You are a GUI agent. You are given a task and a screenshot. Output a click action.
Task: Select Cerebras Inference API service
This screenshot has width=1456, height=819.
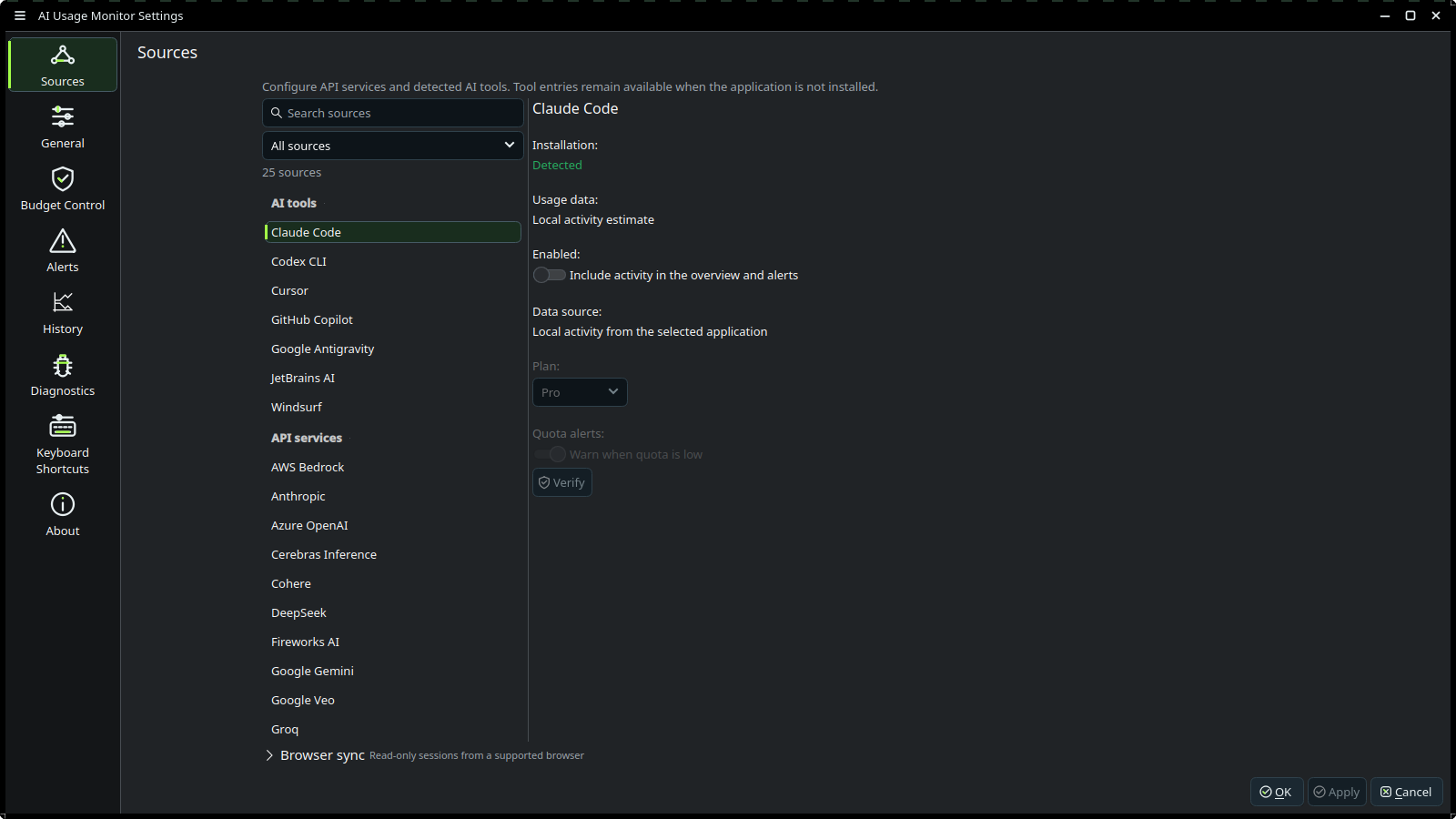[392, 554]
